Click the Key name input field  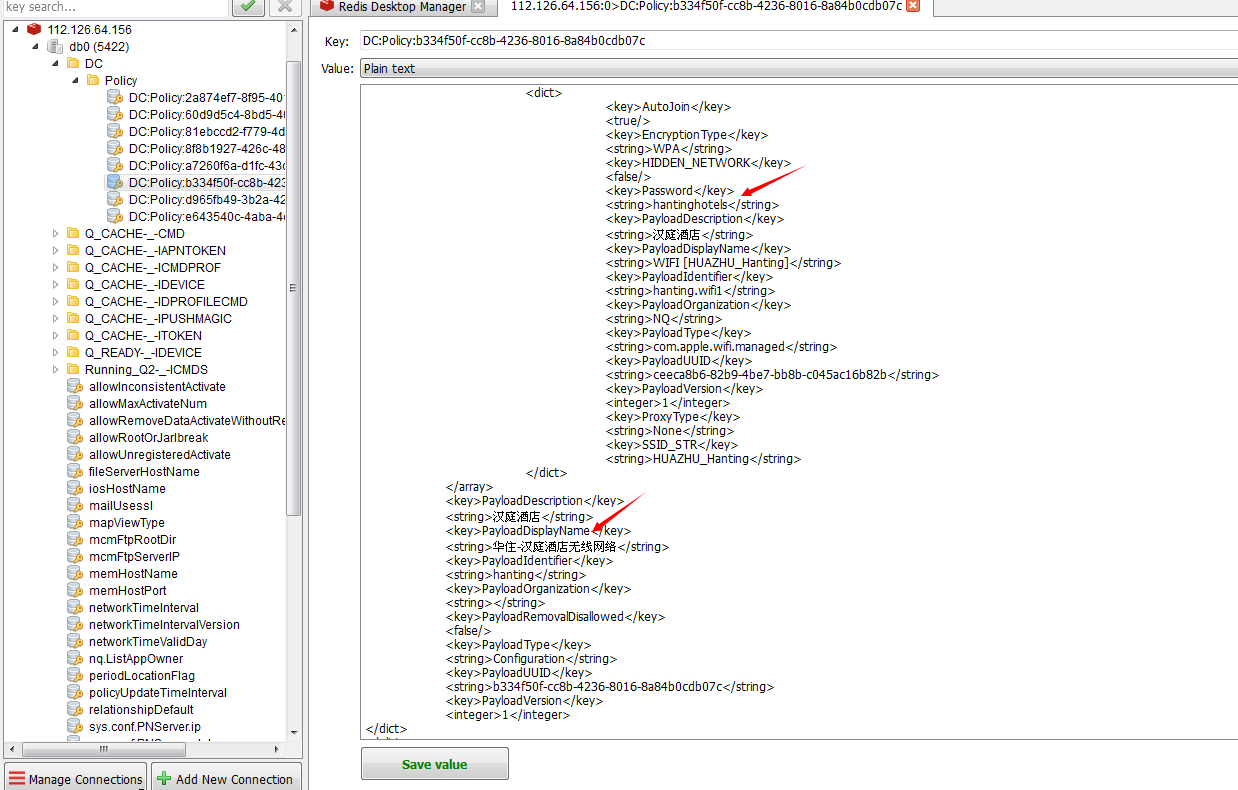(798, 41)
